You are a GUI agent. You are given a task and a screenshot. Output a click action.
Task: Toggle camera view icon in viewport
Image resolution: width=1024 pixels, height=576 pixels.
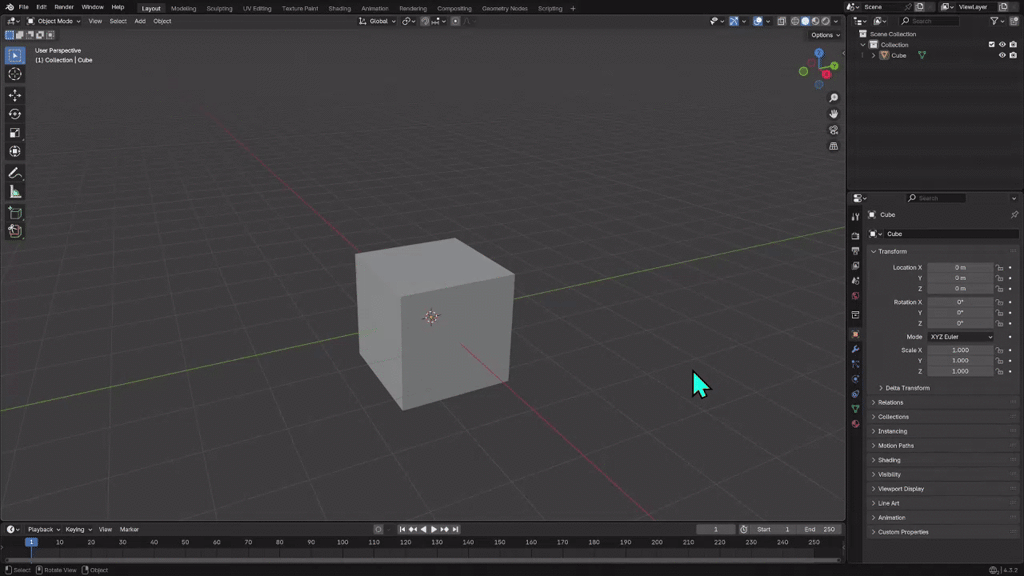[x=833, y=130]
